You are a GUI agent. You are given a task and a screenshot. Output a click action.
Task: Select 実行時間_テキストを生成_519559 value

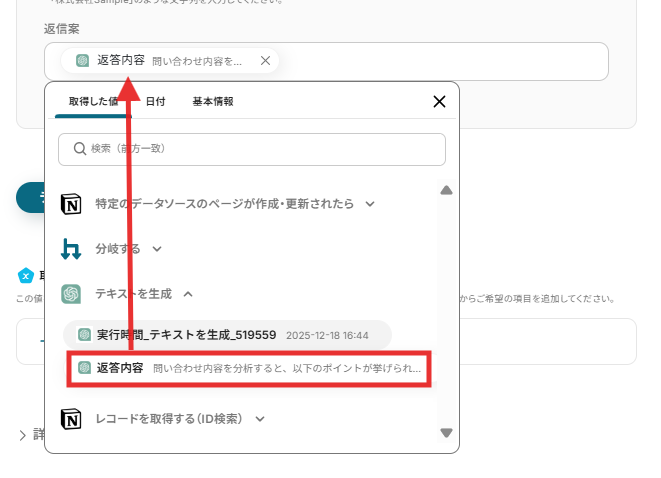tap(227, 335)
